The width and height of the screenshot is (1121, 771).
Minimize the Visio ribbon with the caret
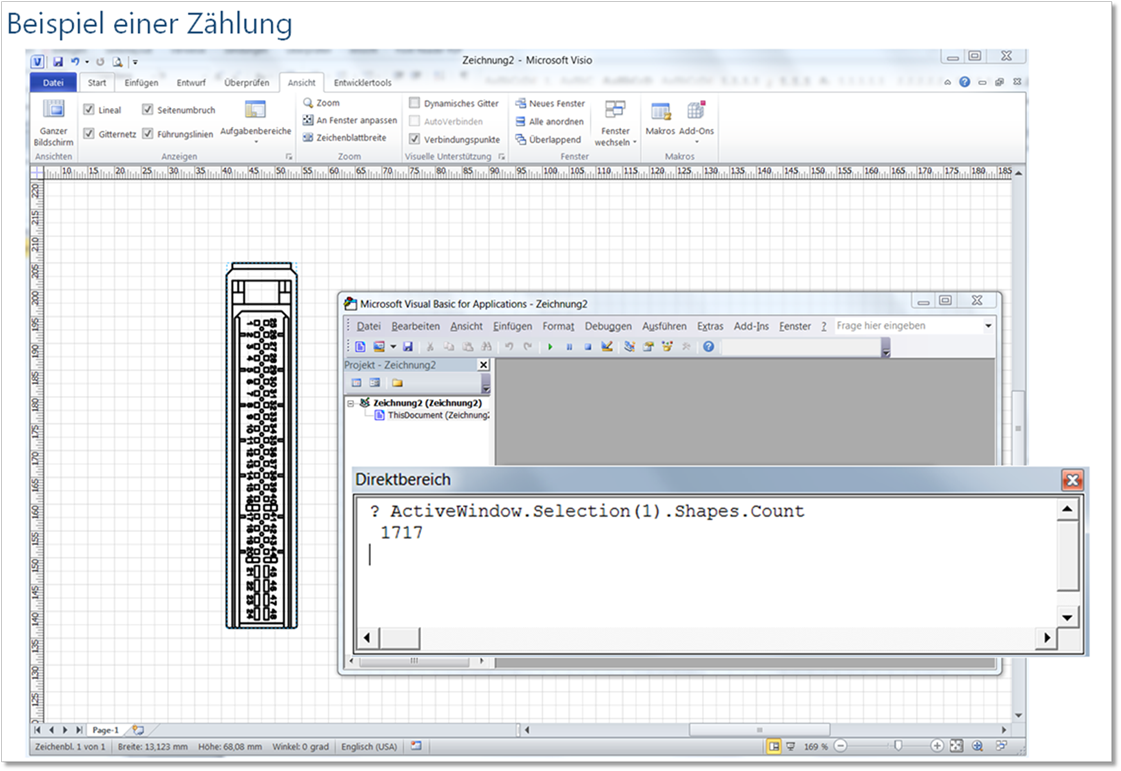click(948, 82)
